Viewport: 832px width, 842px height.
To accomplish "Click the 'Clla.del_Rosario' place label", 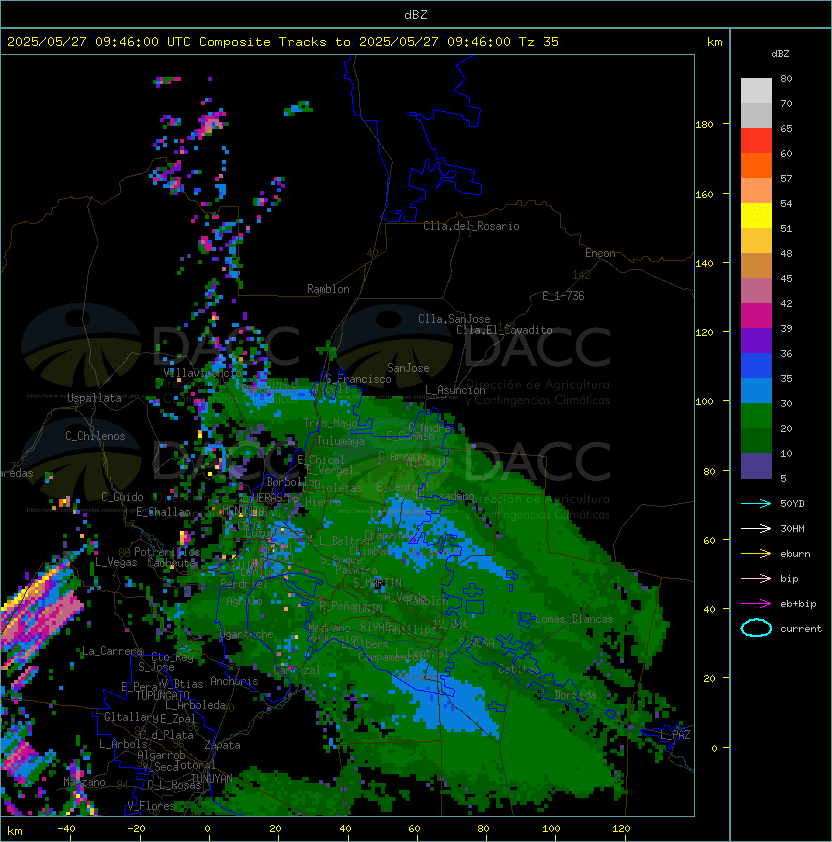I will [x=471, y=226].
